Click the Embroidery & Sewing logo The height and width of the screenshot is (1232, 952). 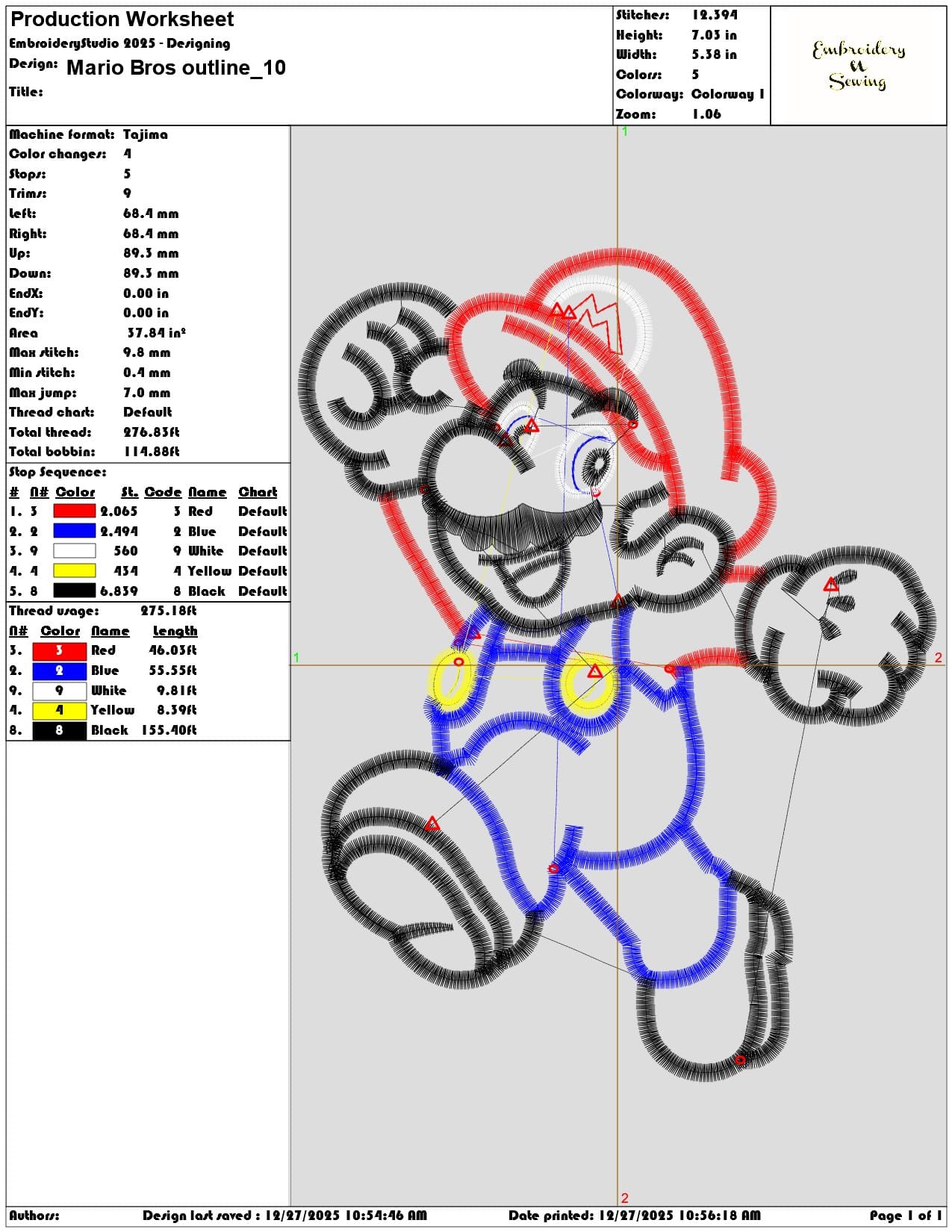[x=859, y=66]
